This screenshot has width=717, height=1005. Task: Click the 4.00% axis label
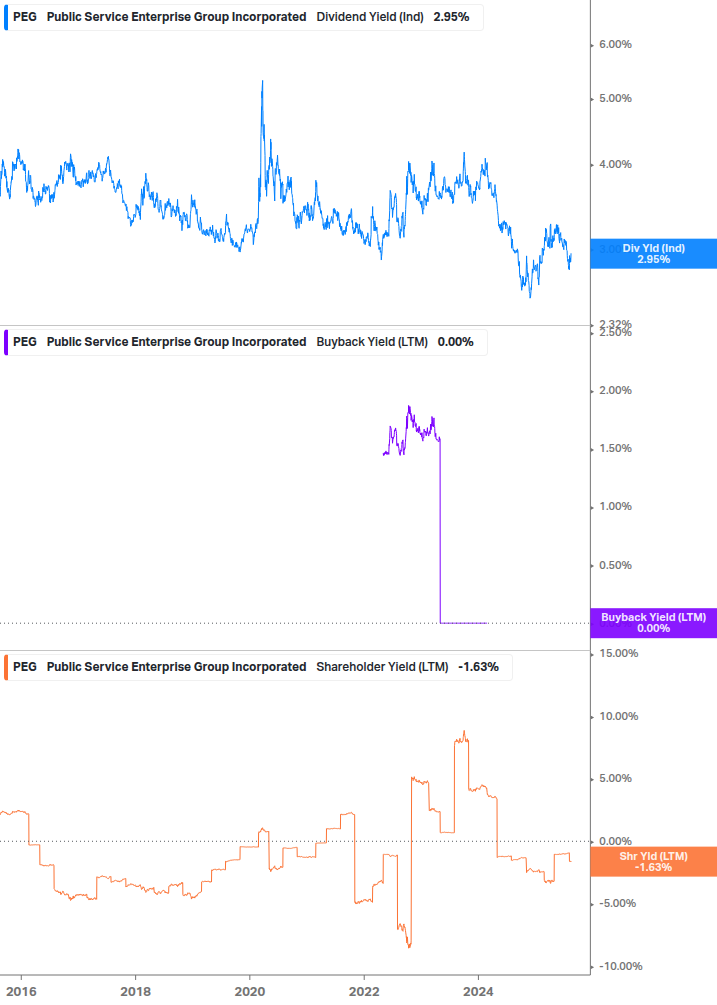(x=615, y=165)
